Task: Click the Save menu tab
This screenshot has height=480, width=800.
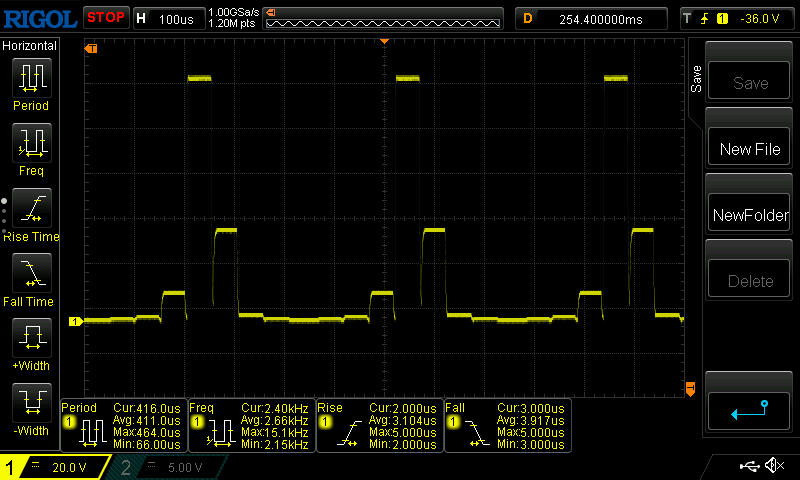Action: [x=696, y=79]
